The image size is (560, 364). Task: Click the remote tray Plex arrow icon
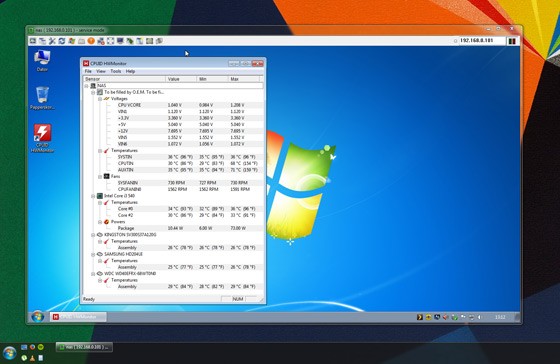[x=420, y=317]
